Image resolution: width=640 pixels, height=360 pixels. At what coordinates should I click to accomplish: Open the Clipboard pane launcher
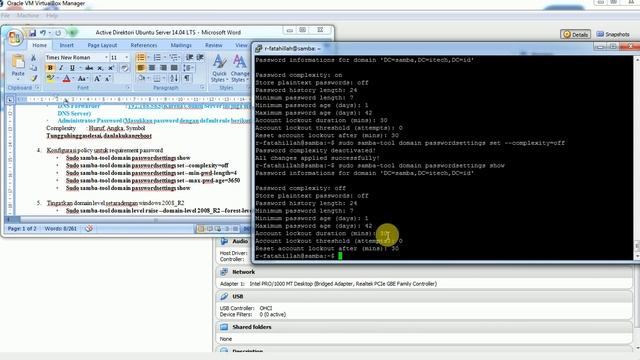click(37, 88)
